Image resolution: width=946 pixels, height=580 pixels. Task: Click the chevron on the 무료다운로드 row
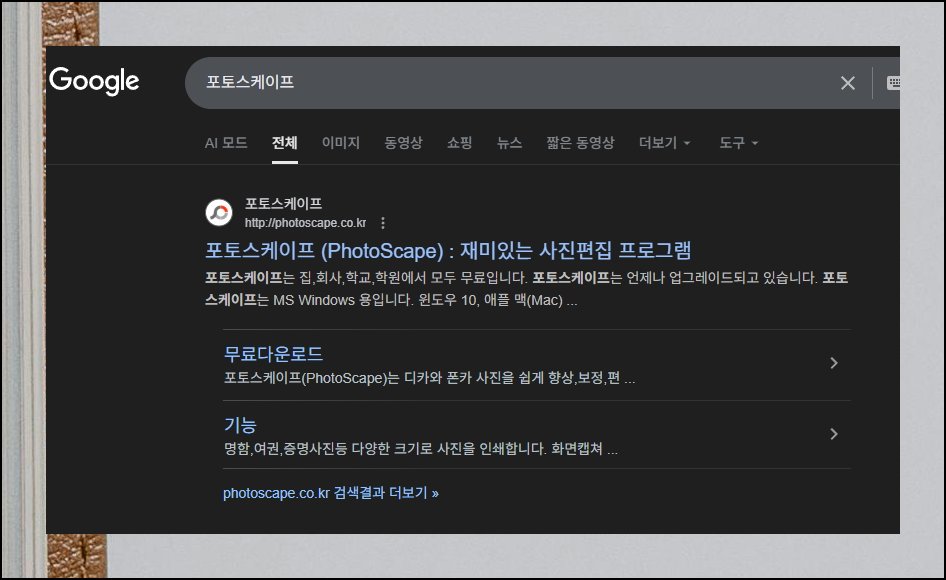tap(834, 363)
